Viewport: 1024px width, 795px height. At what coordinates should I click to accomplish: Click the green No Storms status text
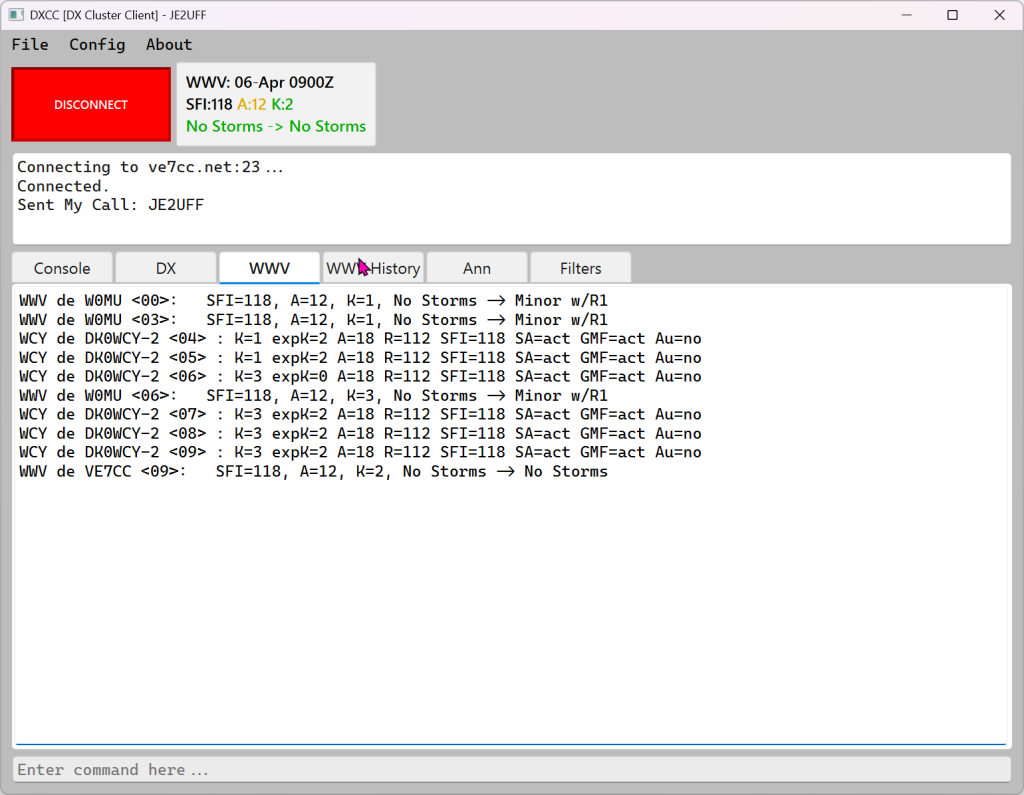(276, 127)
